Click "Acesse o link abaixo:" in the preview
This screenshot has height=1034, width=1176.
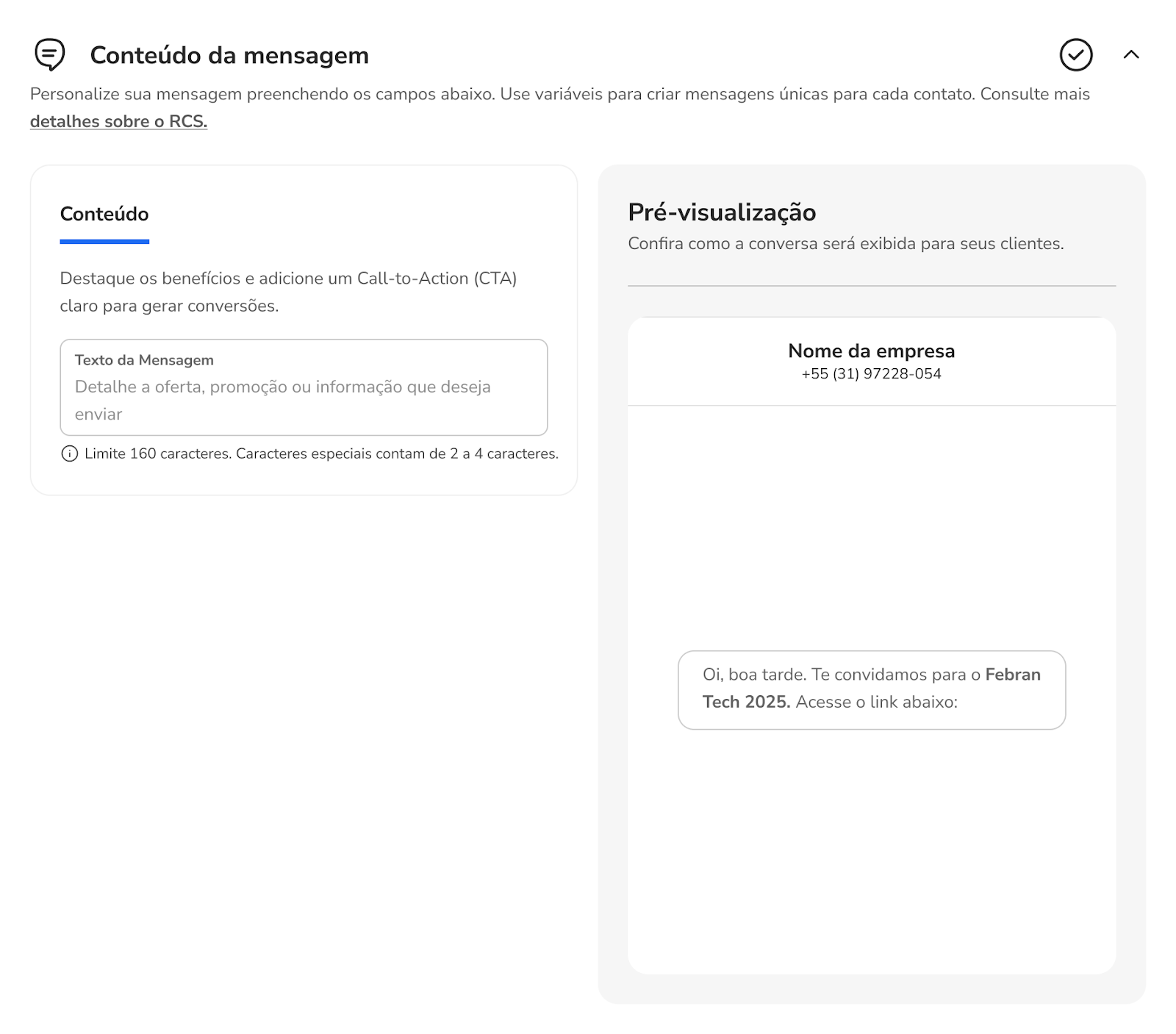[877, 702]
